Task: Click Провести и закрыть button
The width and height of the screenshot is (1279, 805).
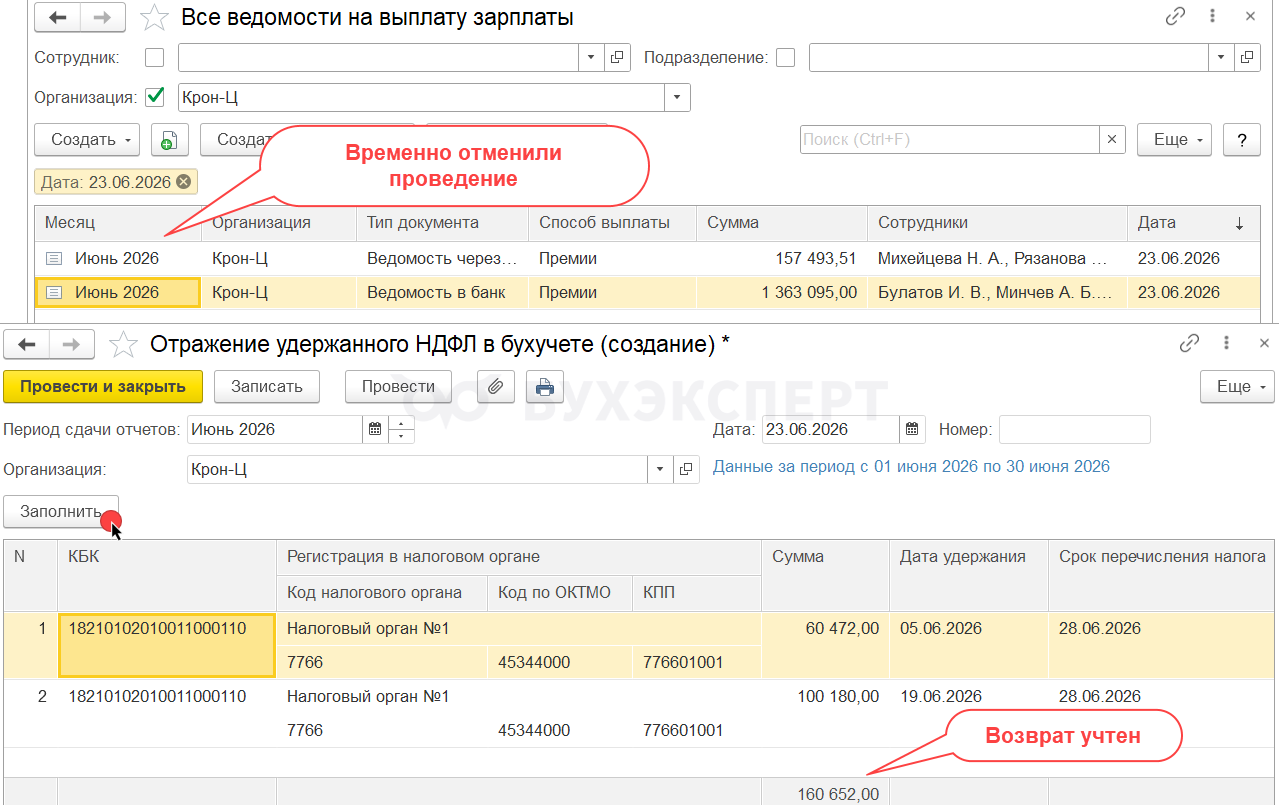Action: pos(103,386)
